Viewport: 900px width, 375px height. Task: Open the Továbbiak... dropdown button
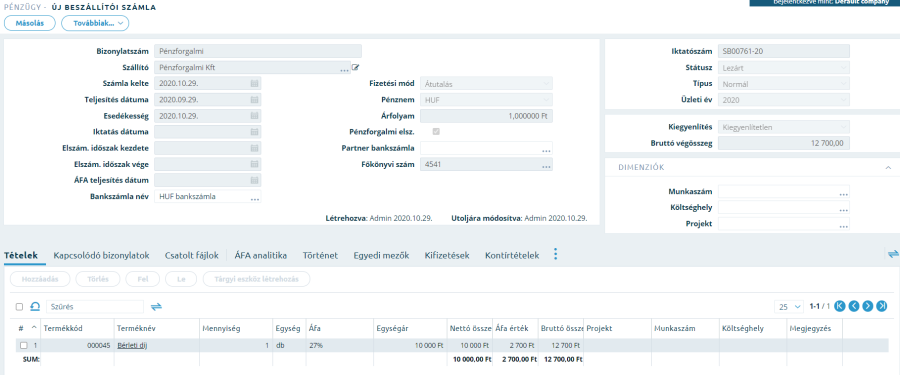click(x=95, y=23)
